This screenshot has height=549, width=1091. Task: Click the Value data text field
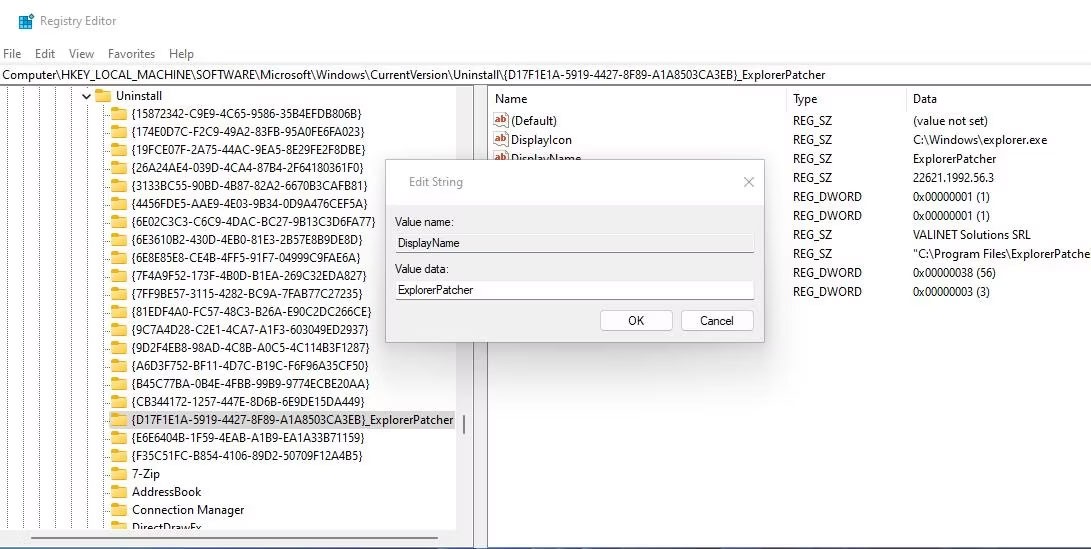[x=574, y=290]
